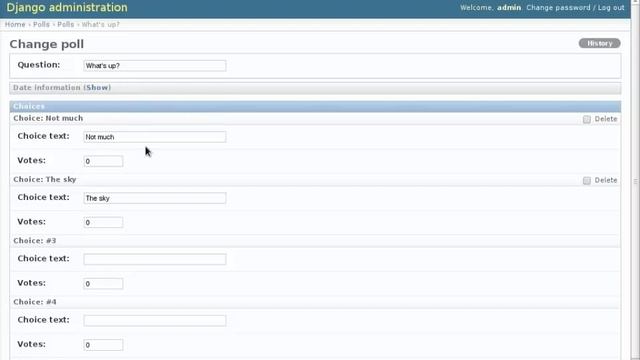This screenshot has height=360, width=640.
Task: Focus the Votes field for Choice #4
Action: 103,345
